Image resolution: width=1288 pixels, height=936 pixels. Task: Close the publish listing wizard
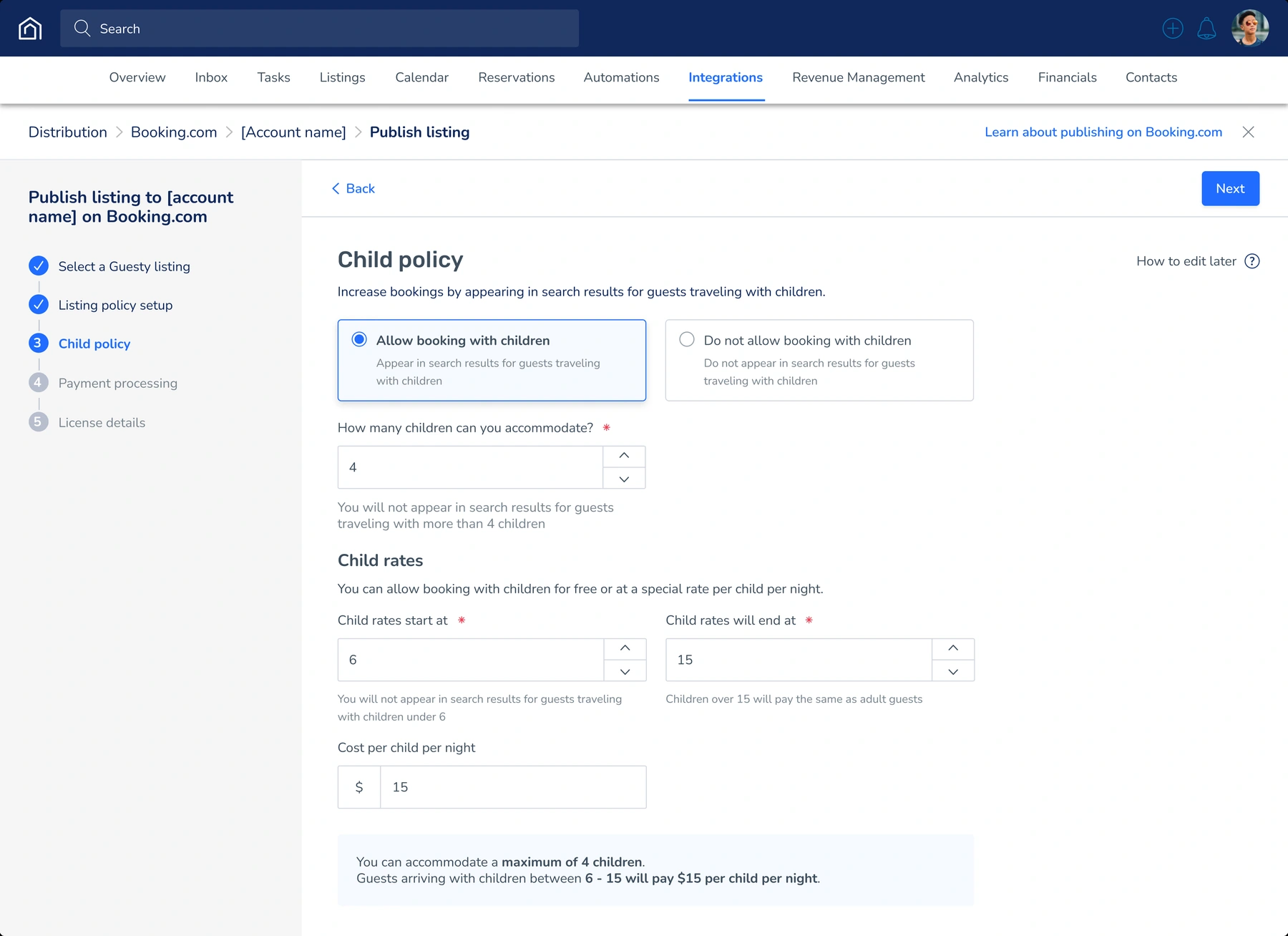point(1249,132)
